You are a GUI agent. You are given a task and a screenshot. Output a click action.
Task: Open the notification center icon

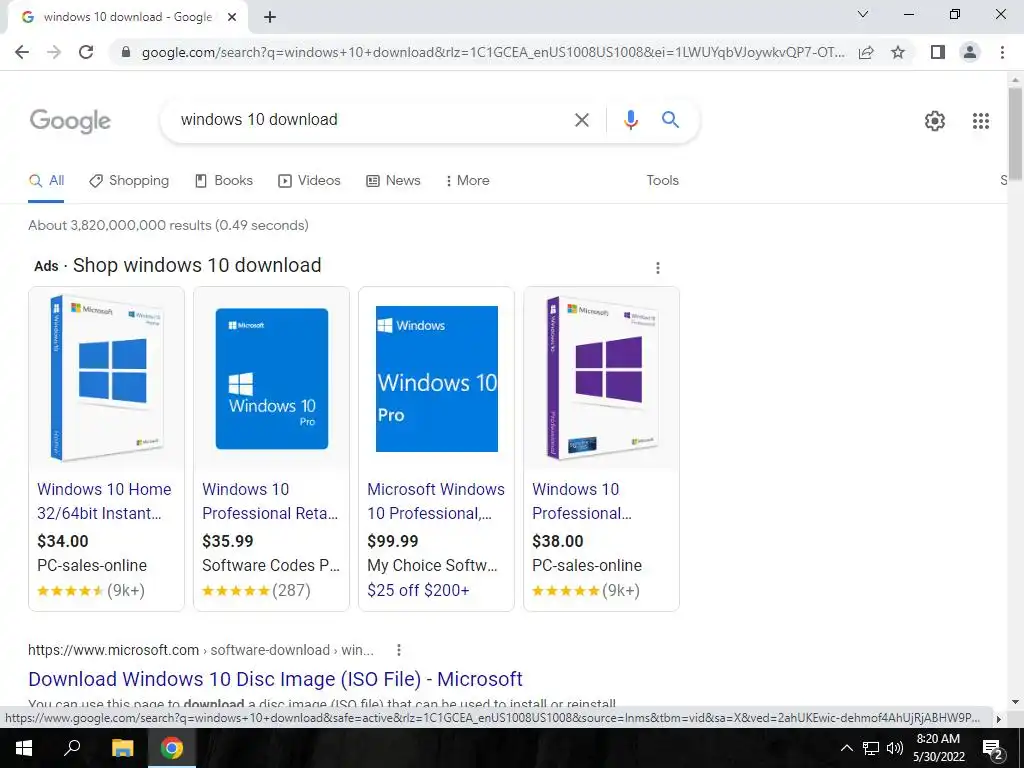click(x=993, y=749)
